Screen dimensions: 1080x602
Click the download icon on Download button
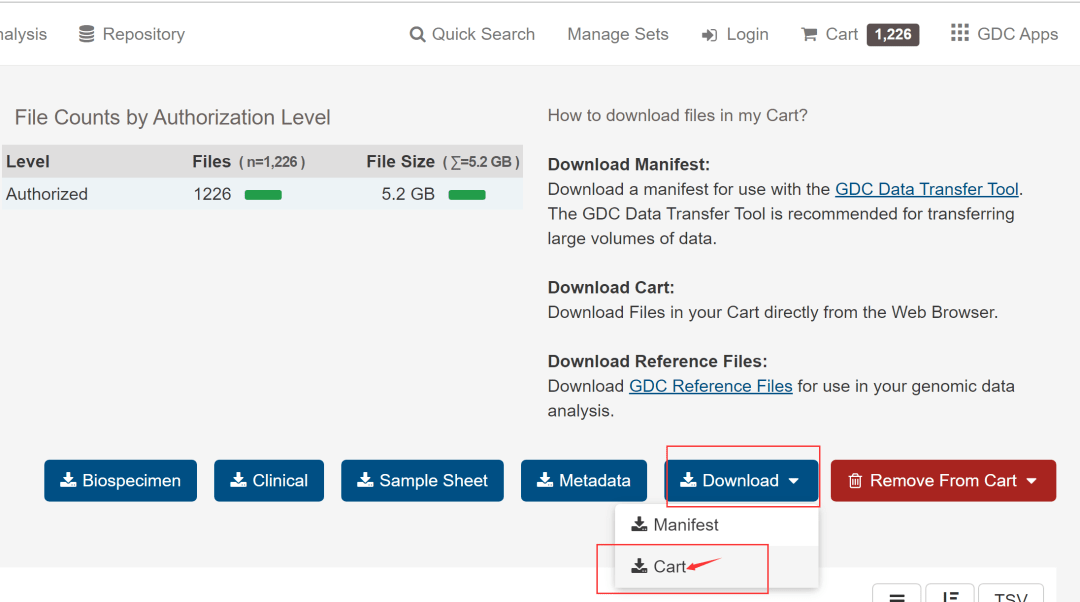pyautogui.click(x=688, y=480)
